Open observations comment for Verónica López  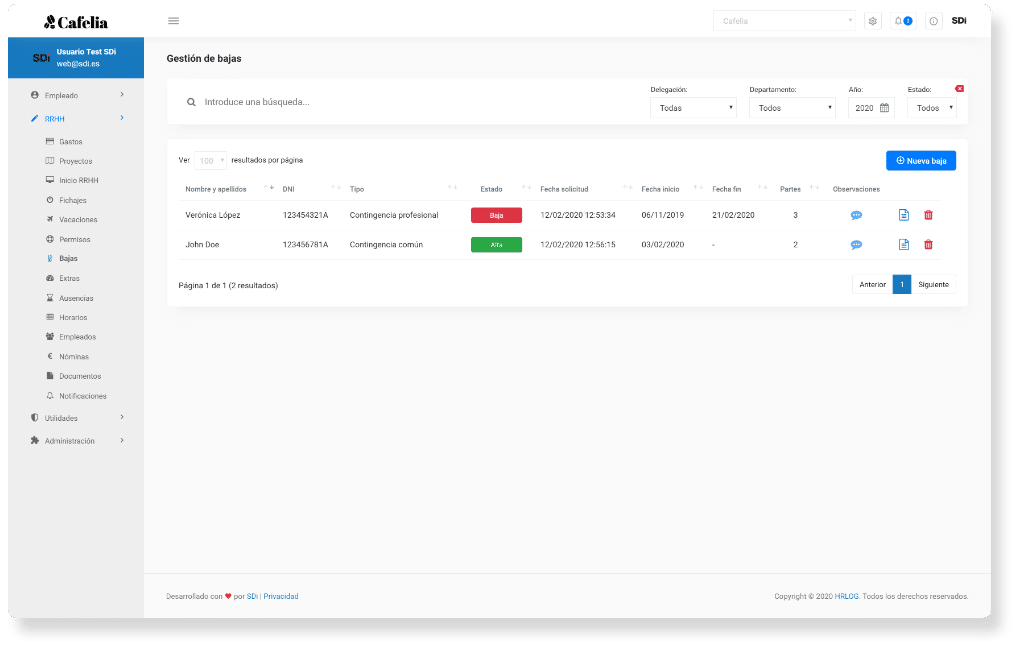(x=856, y=215)
